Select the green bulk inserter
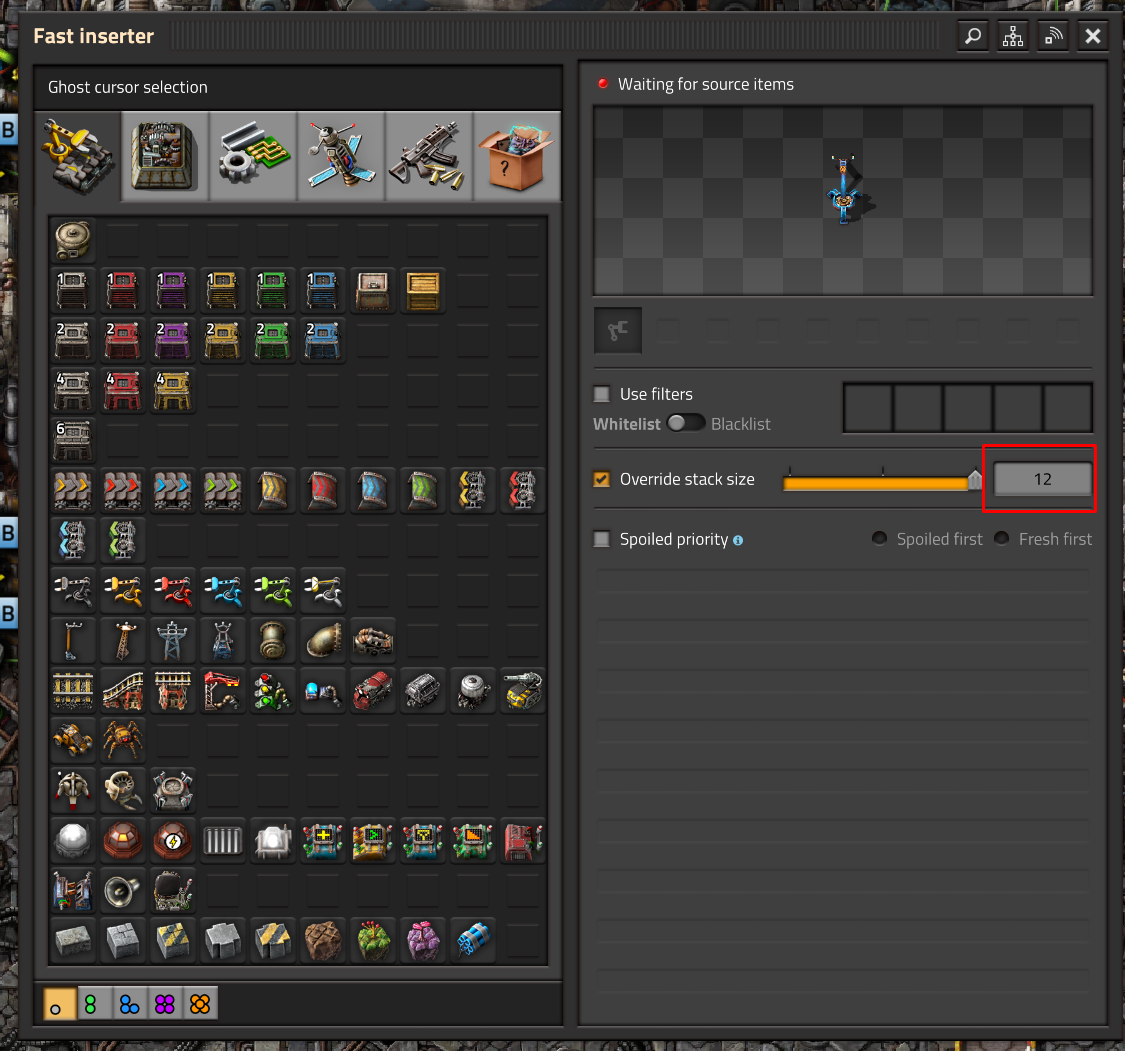Image resolution: width=1125 pixels, height=1051 pixels. tap(273, 590)
